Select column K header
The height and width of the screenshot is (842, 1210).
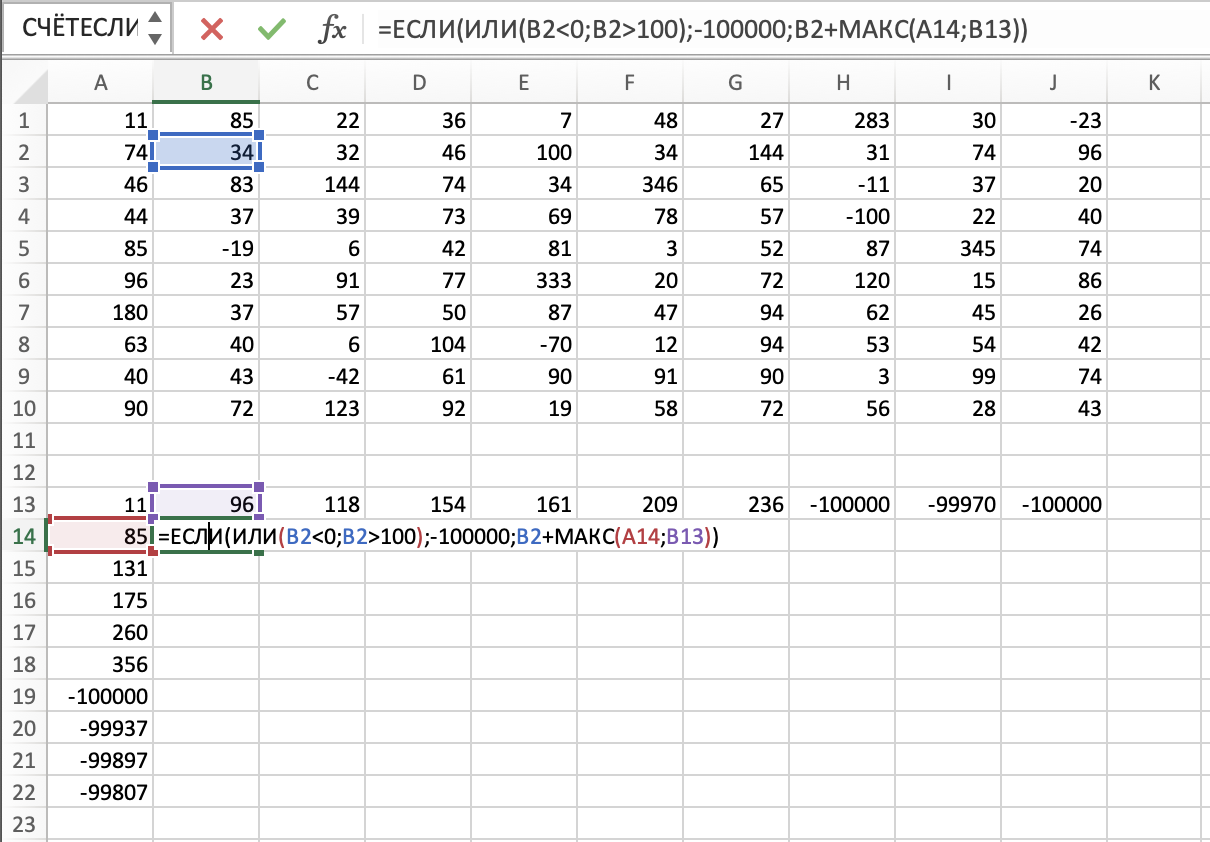click(x=1154, y=84)
